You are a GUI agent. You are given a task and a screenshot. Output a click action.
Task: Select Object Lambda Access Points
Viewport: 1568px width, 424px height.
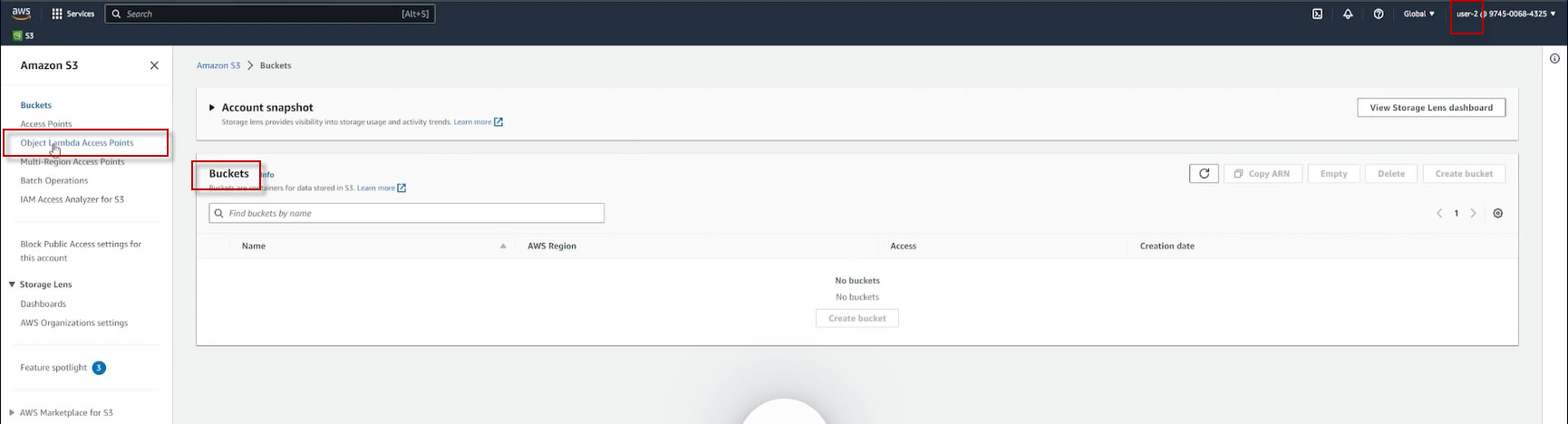(x=77, y=142)
